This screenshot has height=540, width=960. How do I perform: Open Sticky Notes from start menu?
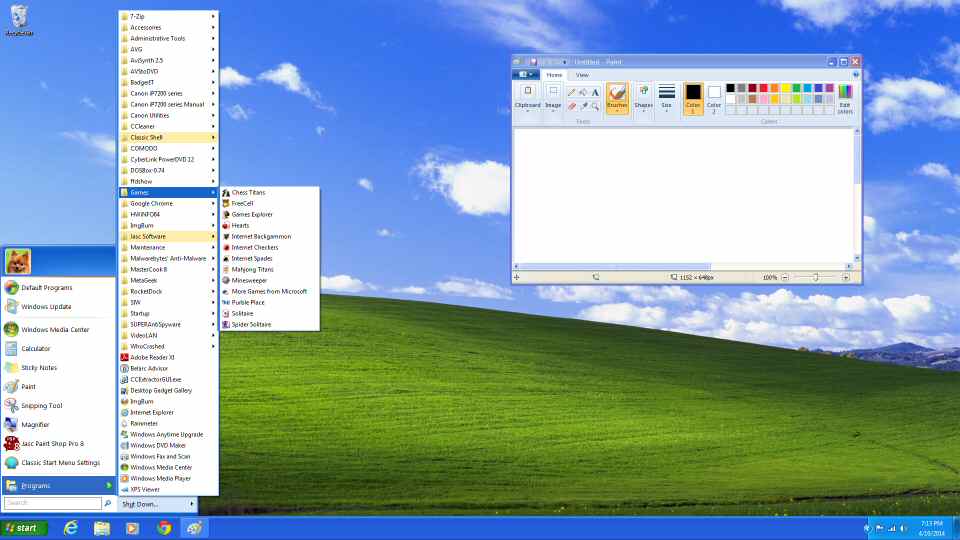[x=59, y=367]
